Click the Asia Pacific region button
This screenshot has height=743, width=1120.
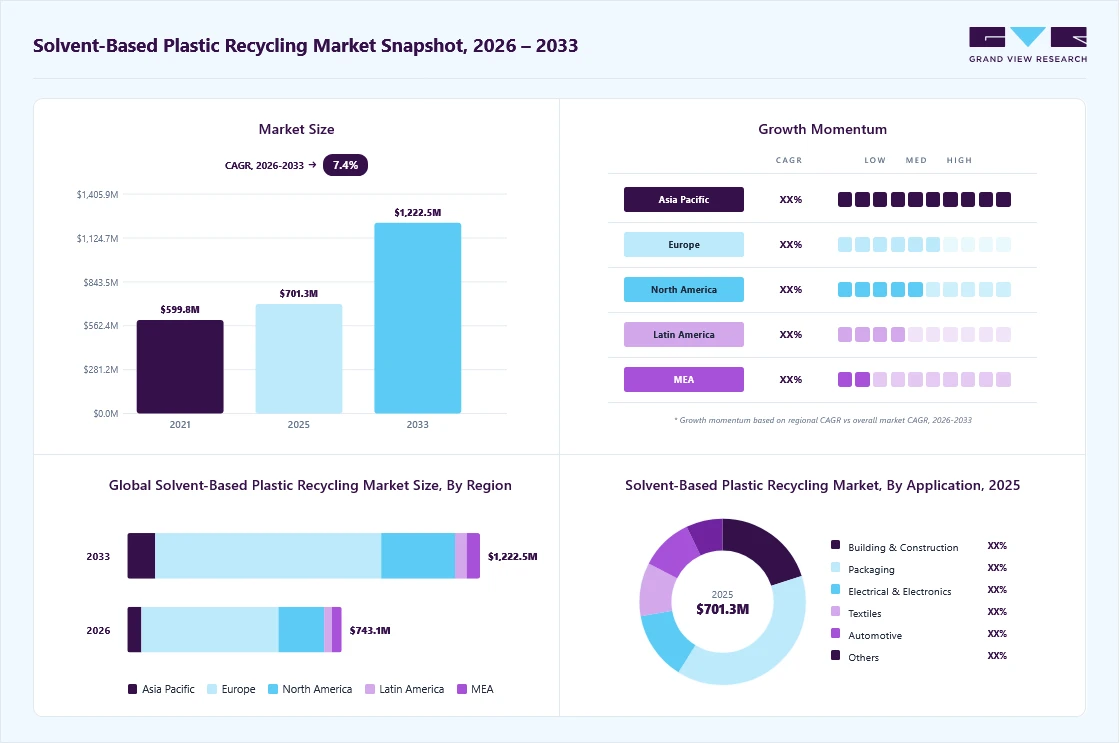click(684, 199)
